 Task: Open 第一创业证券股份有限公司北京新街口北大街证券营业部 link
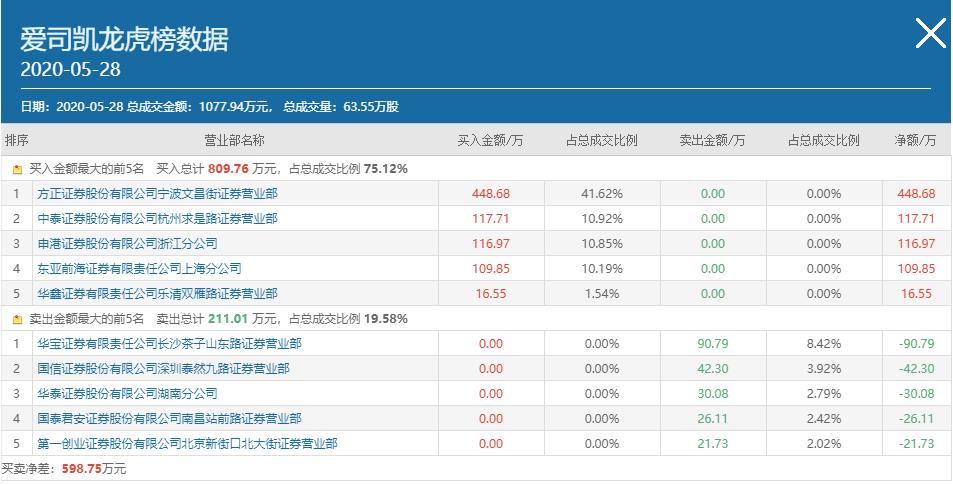[x=187, y=444]
